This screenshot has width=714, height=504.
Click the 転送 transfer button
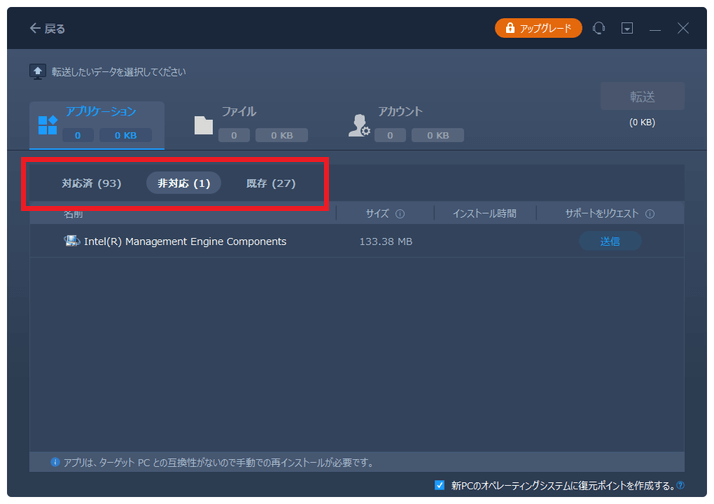(x=641, y=97)
